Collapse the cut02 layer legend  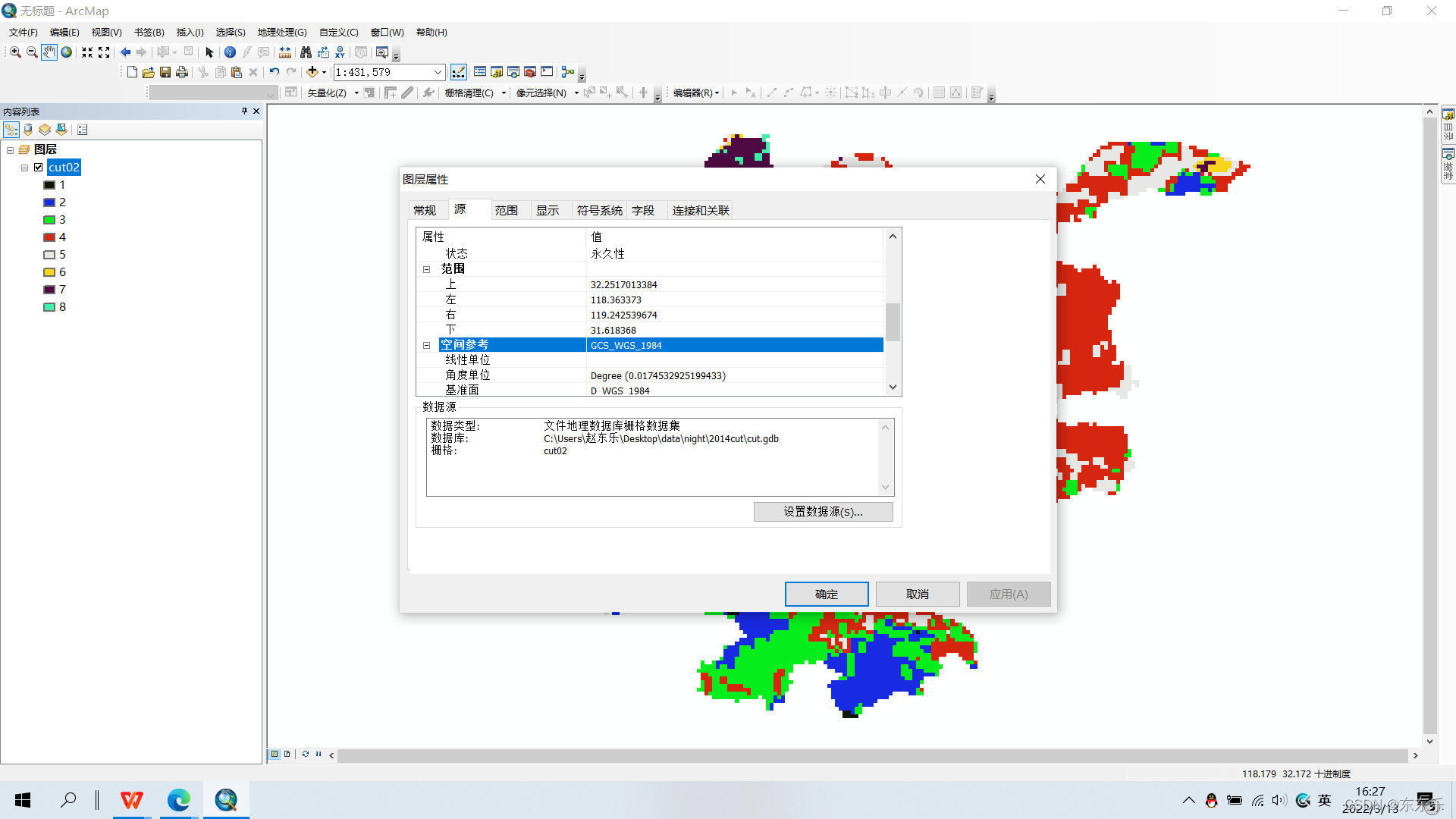pyautogui.click(x=25, y=168)
